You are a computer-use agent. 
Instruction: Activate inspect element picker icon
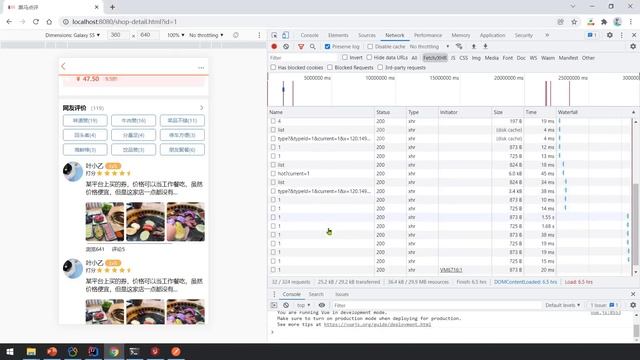coord(274,35)
